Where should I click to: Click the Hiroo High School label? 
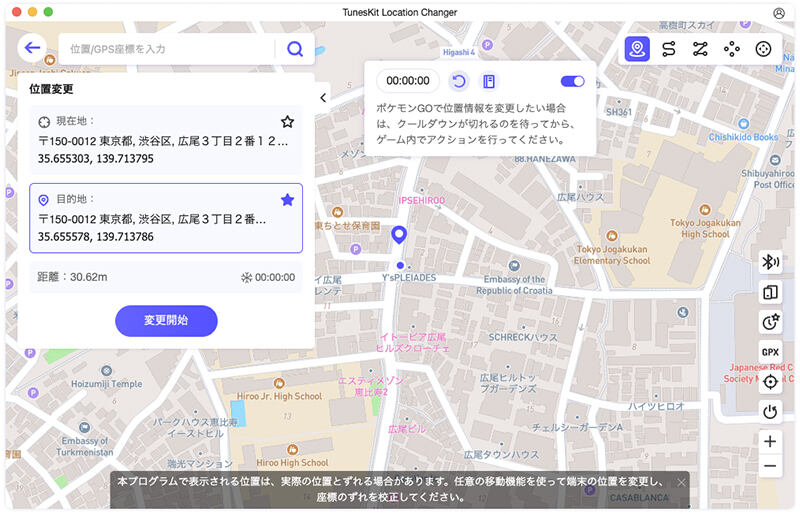pos(292,463)
